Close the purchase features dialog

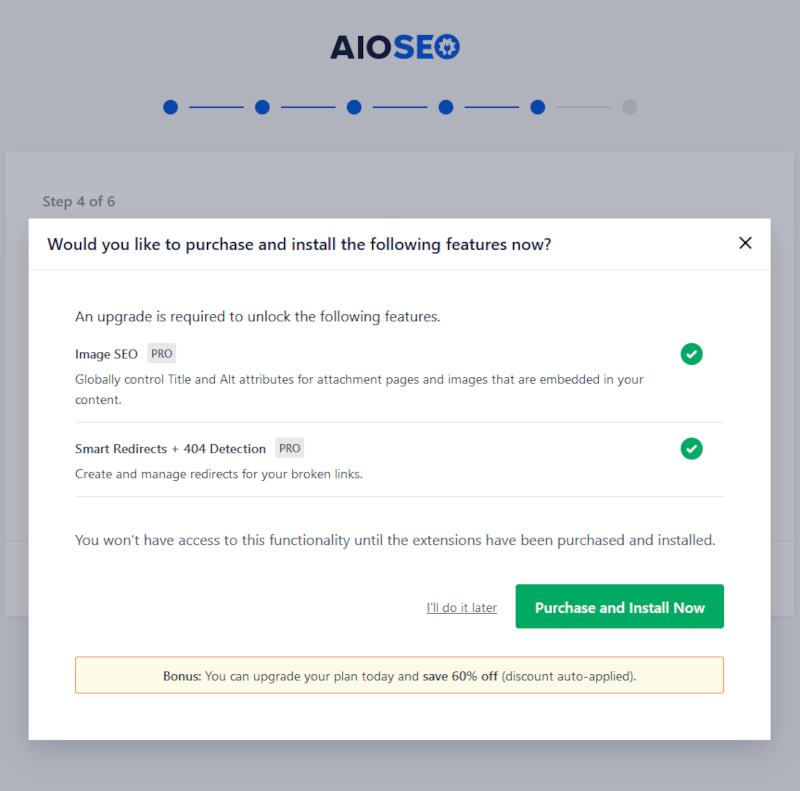click(x=745, y=243)
